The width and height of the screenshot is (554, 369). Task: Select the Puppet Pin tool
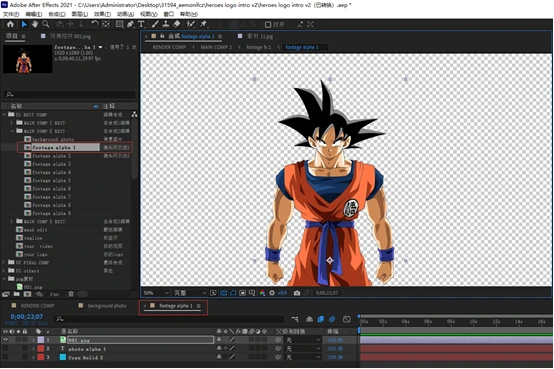tap(204, 24)
